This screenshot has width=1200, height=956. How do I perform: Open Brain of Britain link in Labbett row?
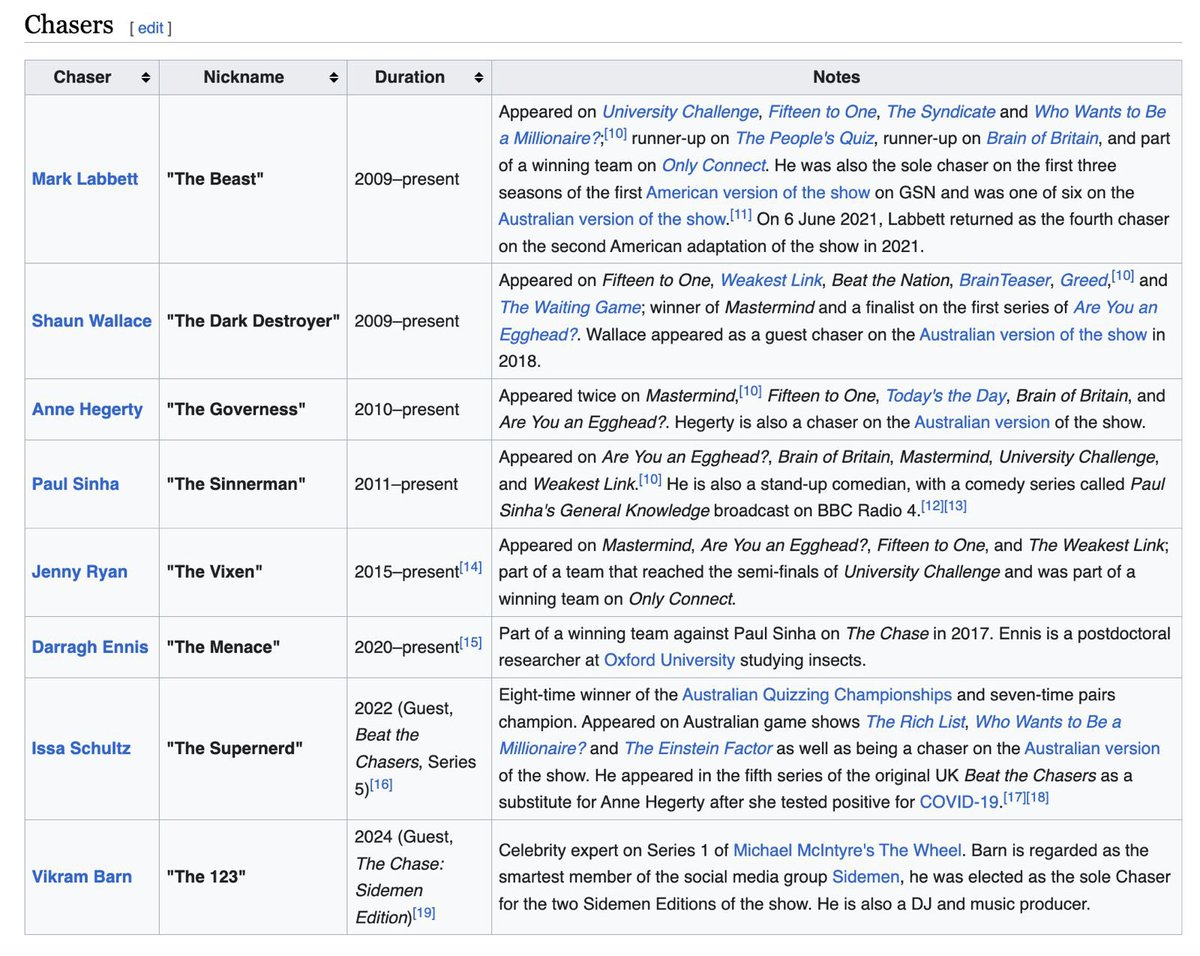tap(1042, 139)
